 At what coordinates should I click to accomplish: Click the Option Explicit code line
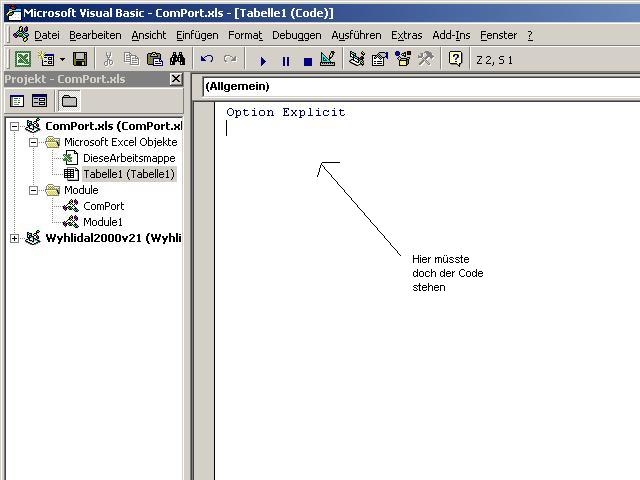tap(286, 112)
